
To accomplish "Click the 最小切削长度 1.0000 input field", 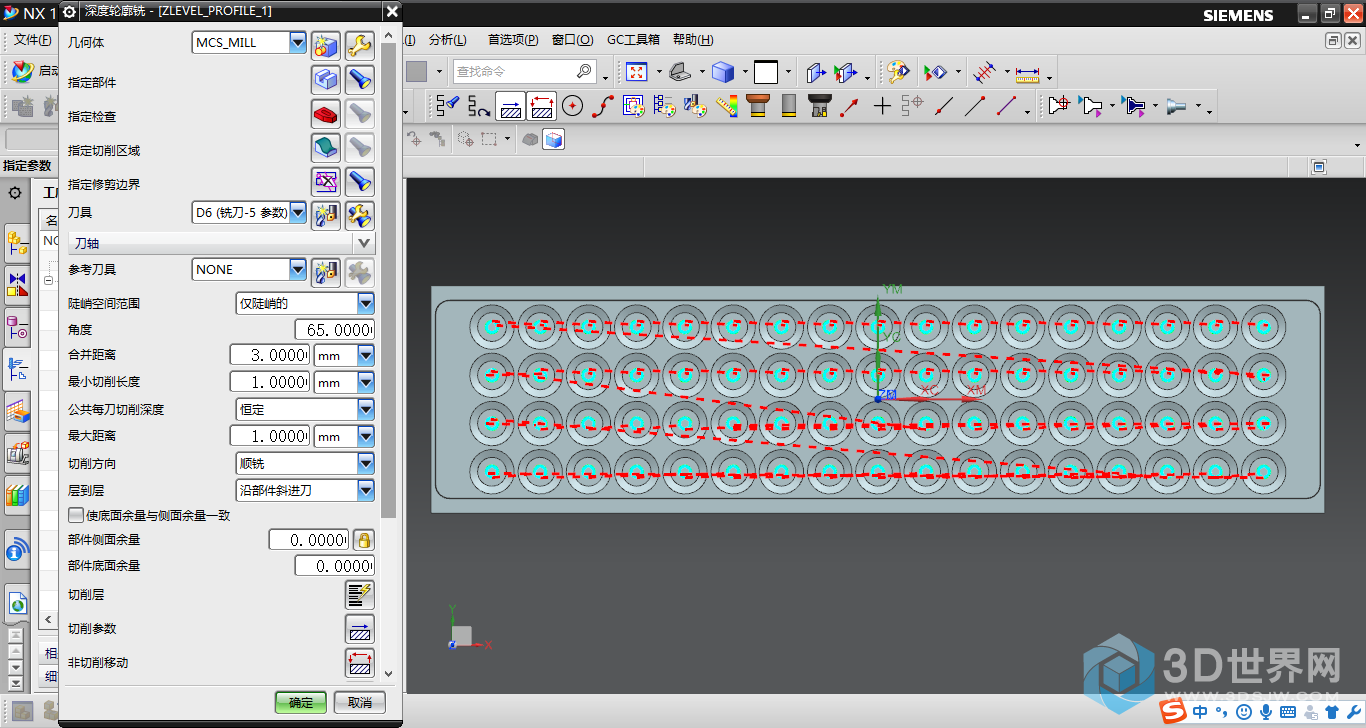I will click(x=270, y=382).
